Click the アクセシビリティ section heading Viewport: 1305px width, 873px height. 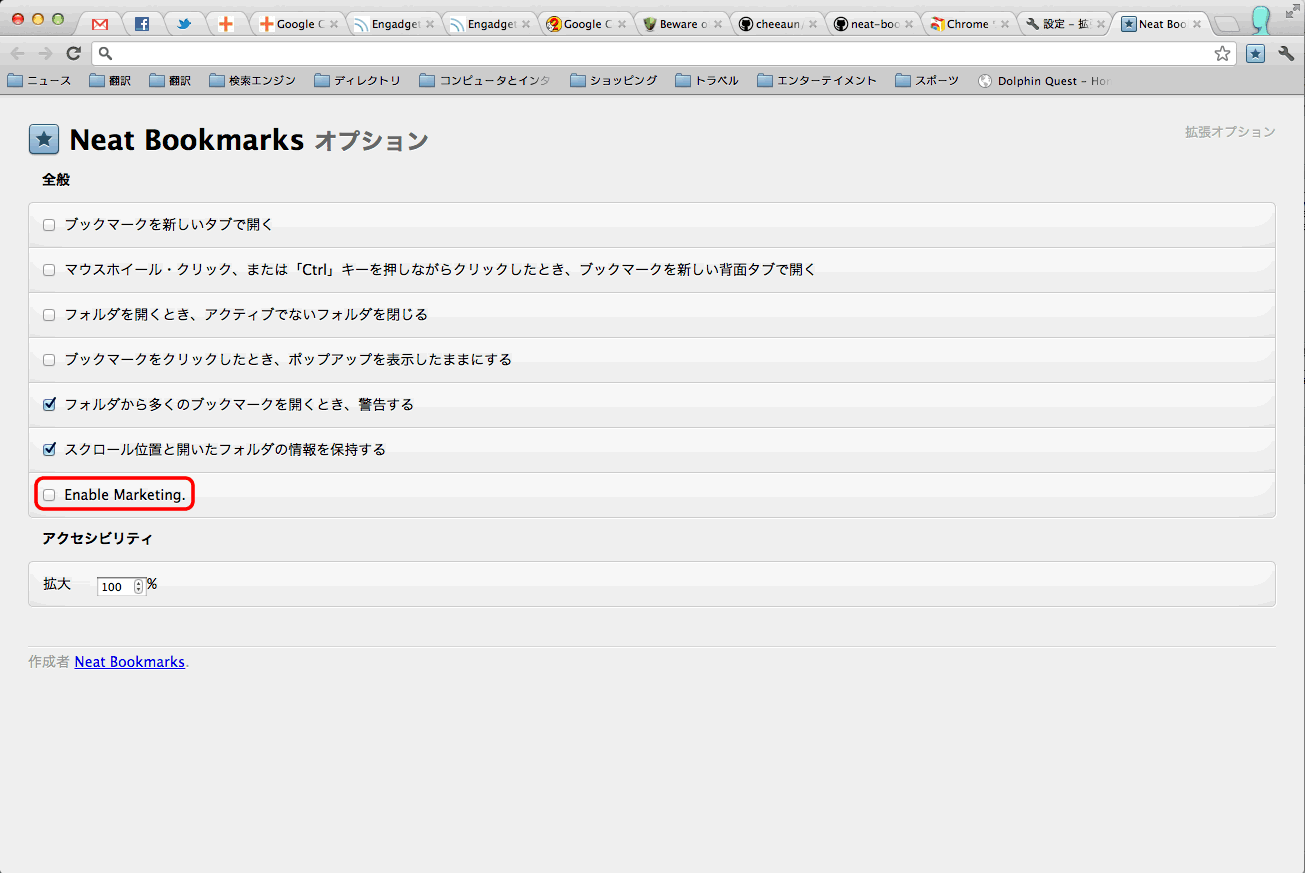click(x=98, y=538)
